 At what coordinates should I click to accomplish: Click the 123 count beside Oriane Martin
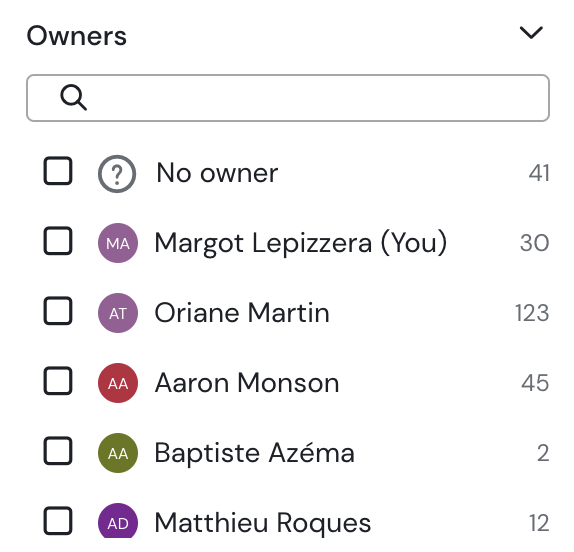pyautogui.click(x=532, y=313)
